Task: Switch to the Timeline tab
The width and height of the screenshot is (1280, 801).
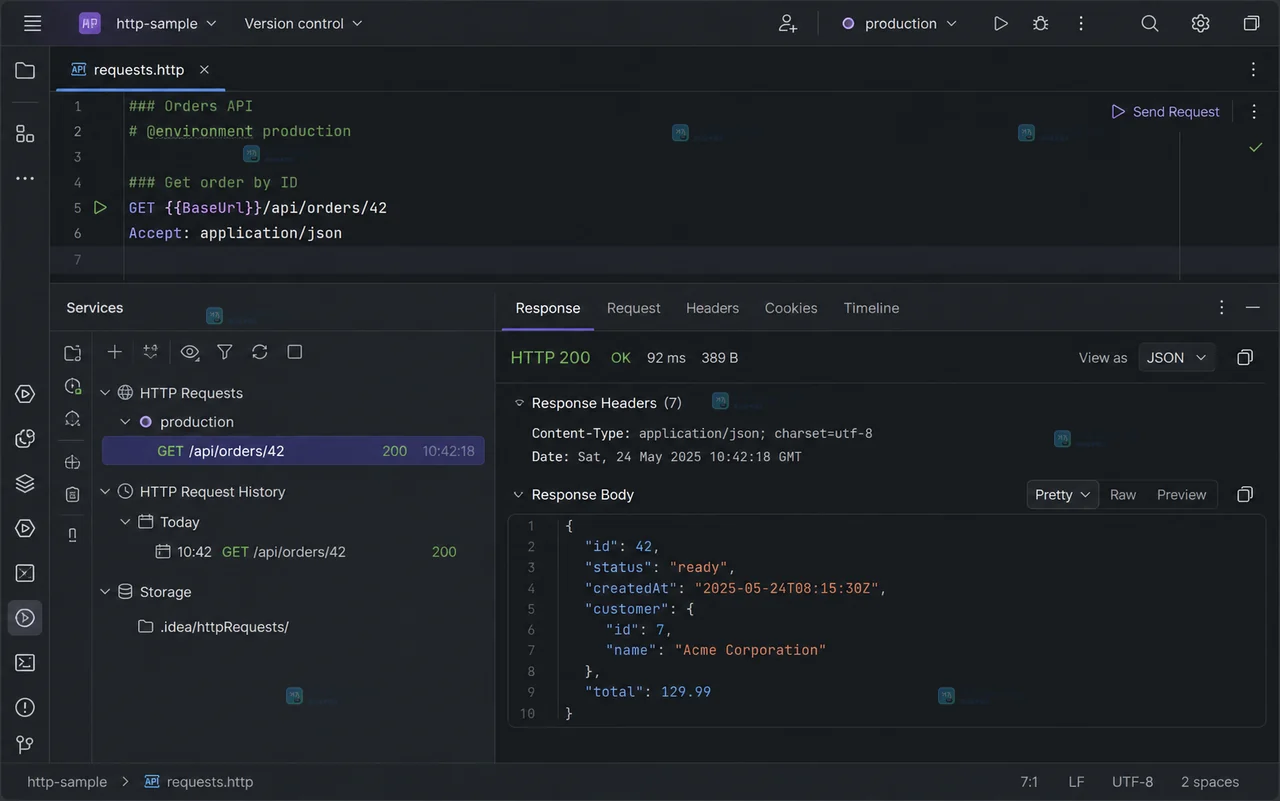Action: [x=871, y=308]
